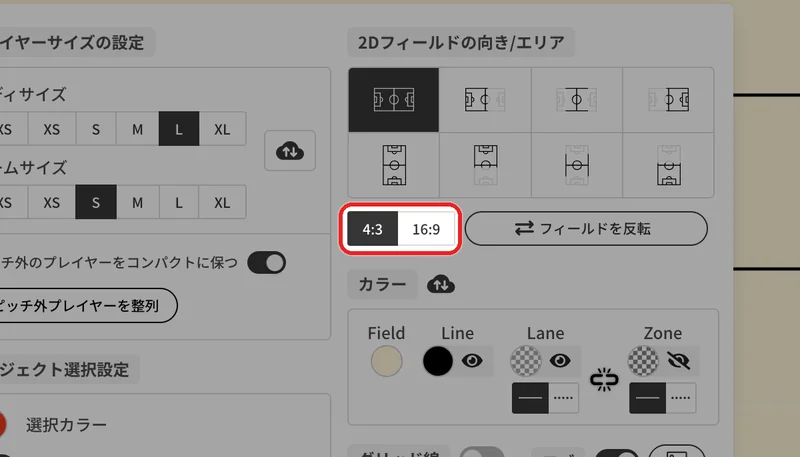Select vertical center-area field layout

pyautogui.click(x=577, y=165)
